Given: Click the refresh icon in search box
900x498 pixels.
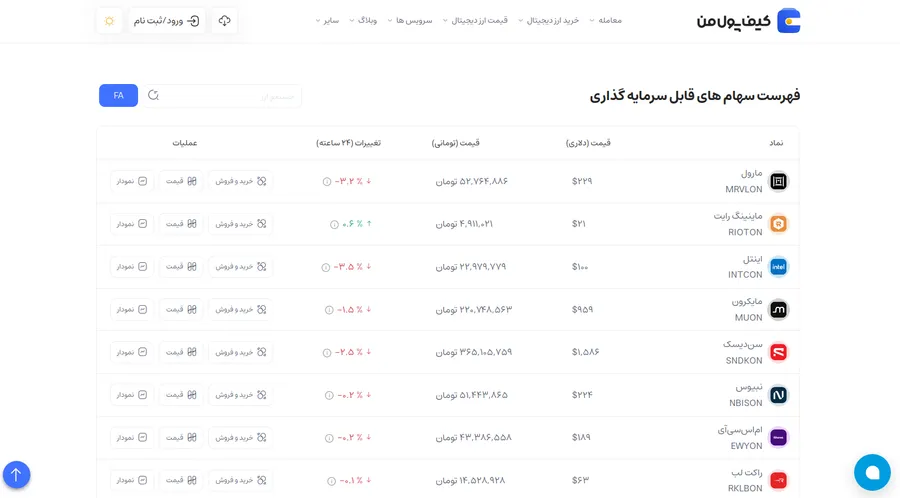Looking at the screenshot, I should tap(153, 95).
